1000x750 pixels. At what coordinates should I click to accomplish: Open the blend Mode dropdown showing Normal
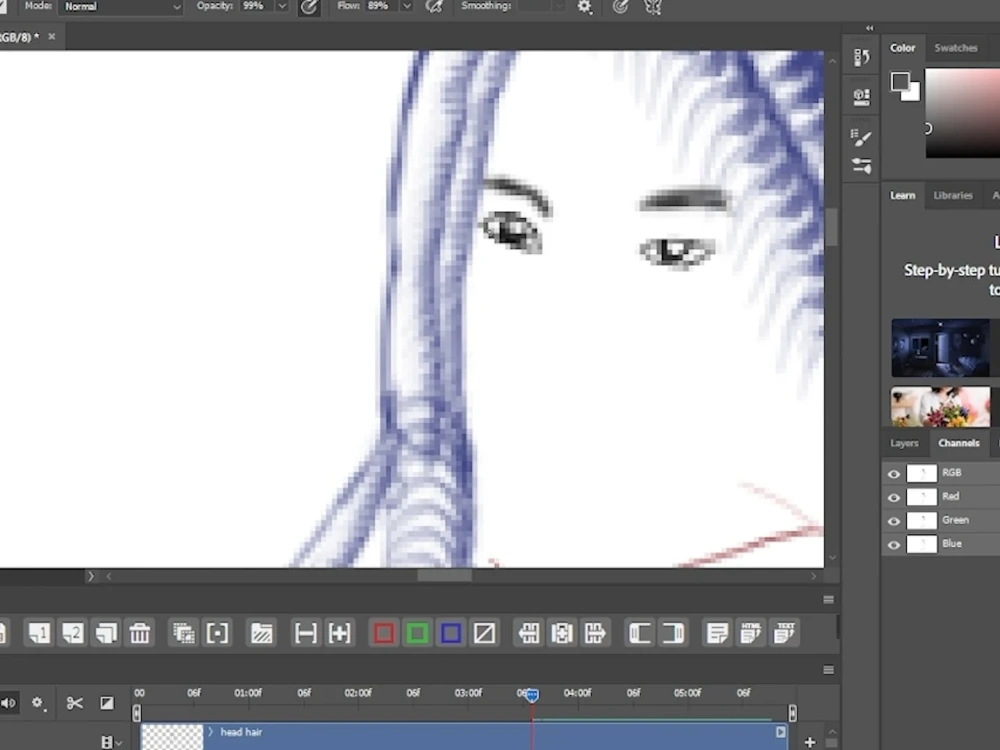pos(120,7)
